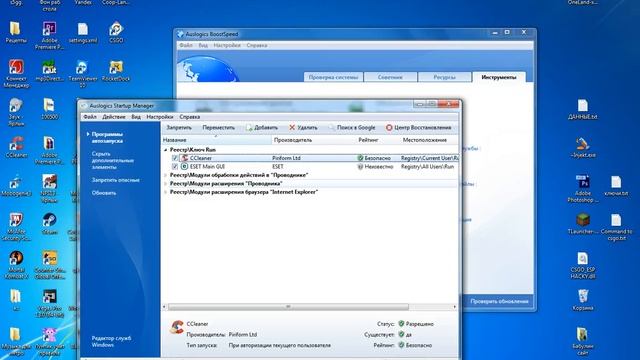
Task: Launch the TeamViewer 10 desktop shortcut
Action: pyautogui.click(x=82, y=74)
